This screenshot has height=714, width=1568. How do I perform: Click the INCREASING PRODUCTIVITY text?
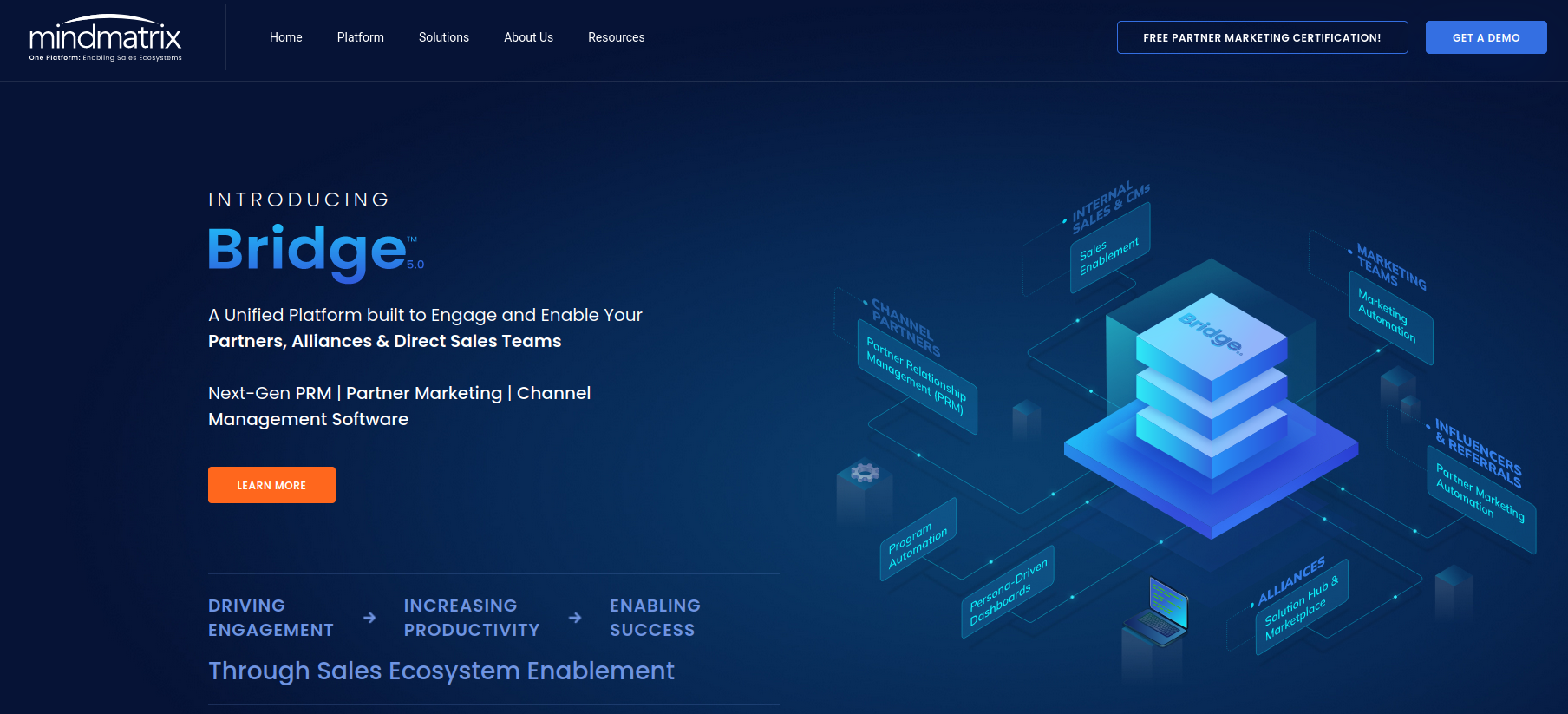tap(472, 618)
